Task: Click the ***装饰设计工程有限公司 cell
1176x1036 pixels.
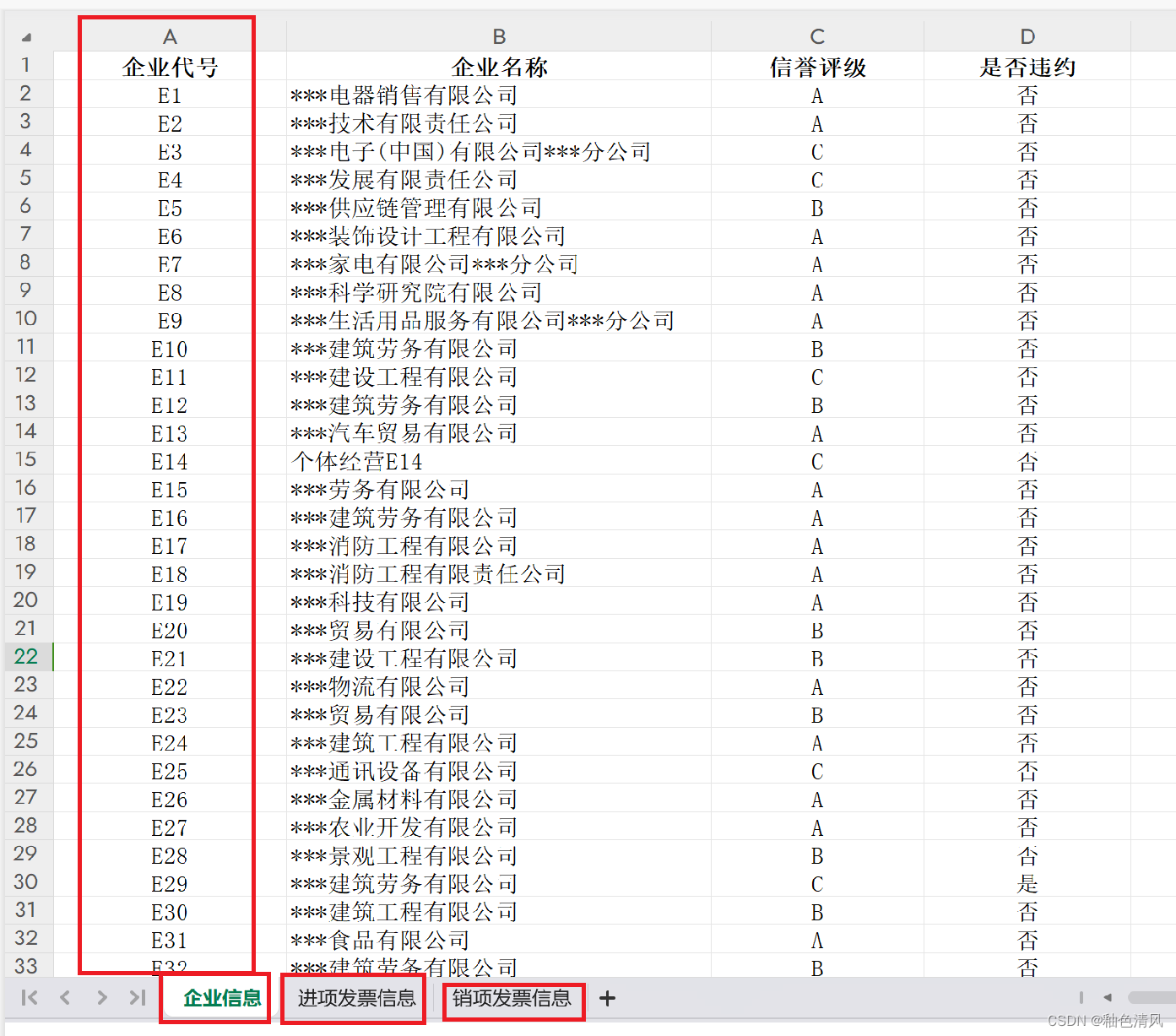Action: pos(499,236)
